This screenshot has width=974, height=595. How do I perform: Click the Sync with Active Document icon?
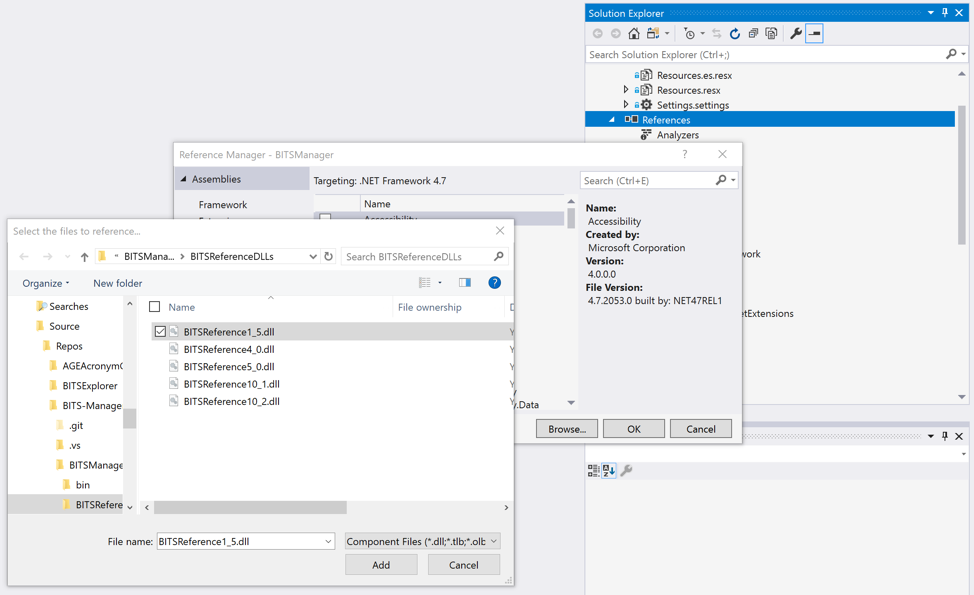(717, 34)
